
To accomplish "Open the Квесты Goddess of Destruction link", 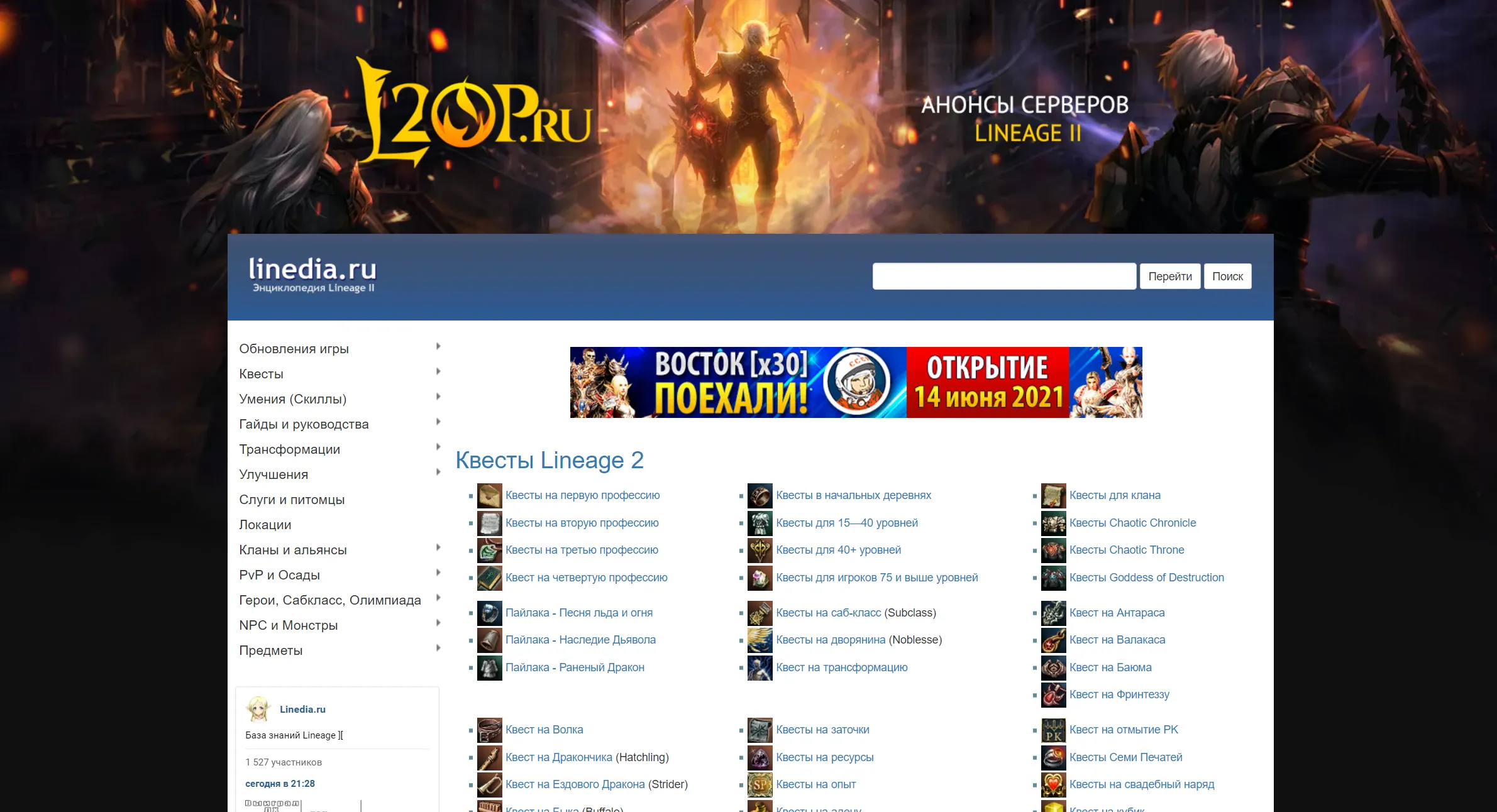I will pyautogui.click(x=1147, y=578).
